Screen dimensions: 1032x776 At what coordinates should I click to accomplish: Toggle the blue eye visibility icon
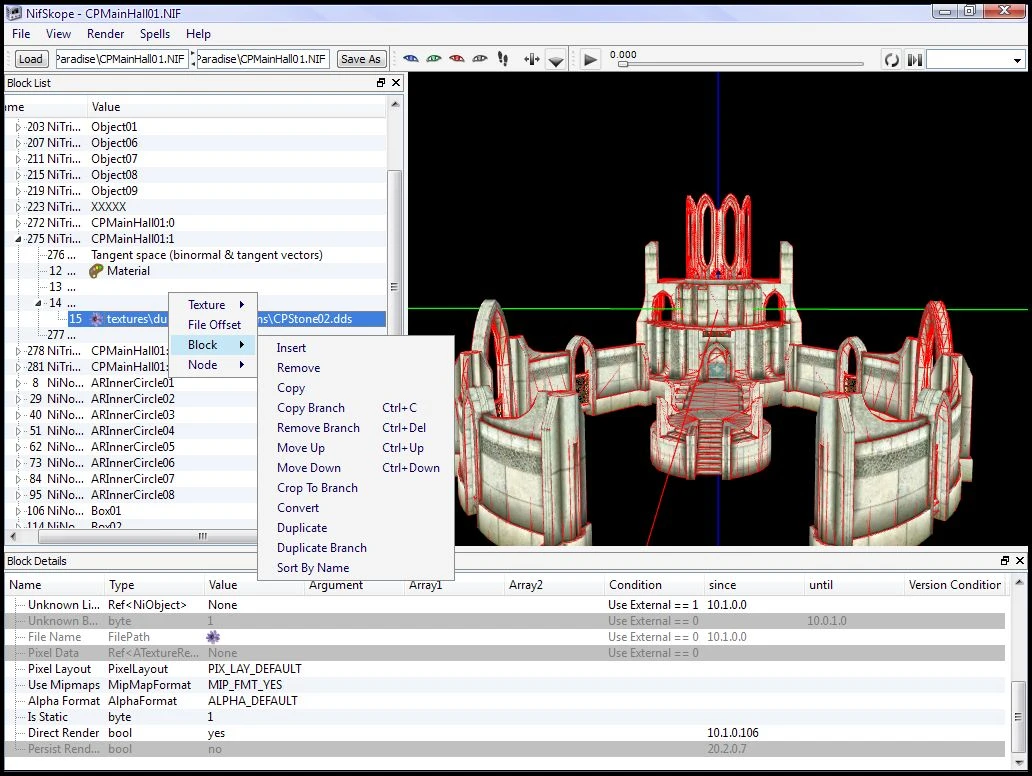point(410,58)
